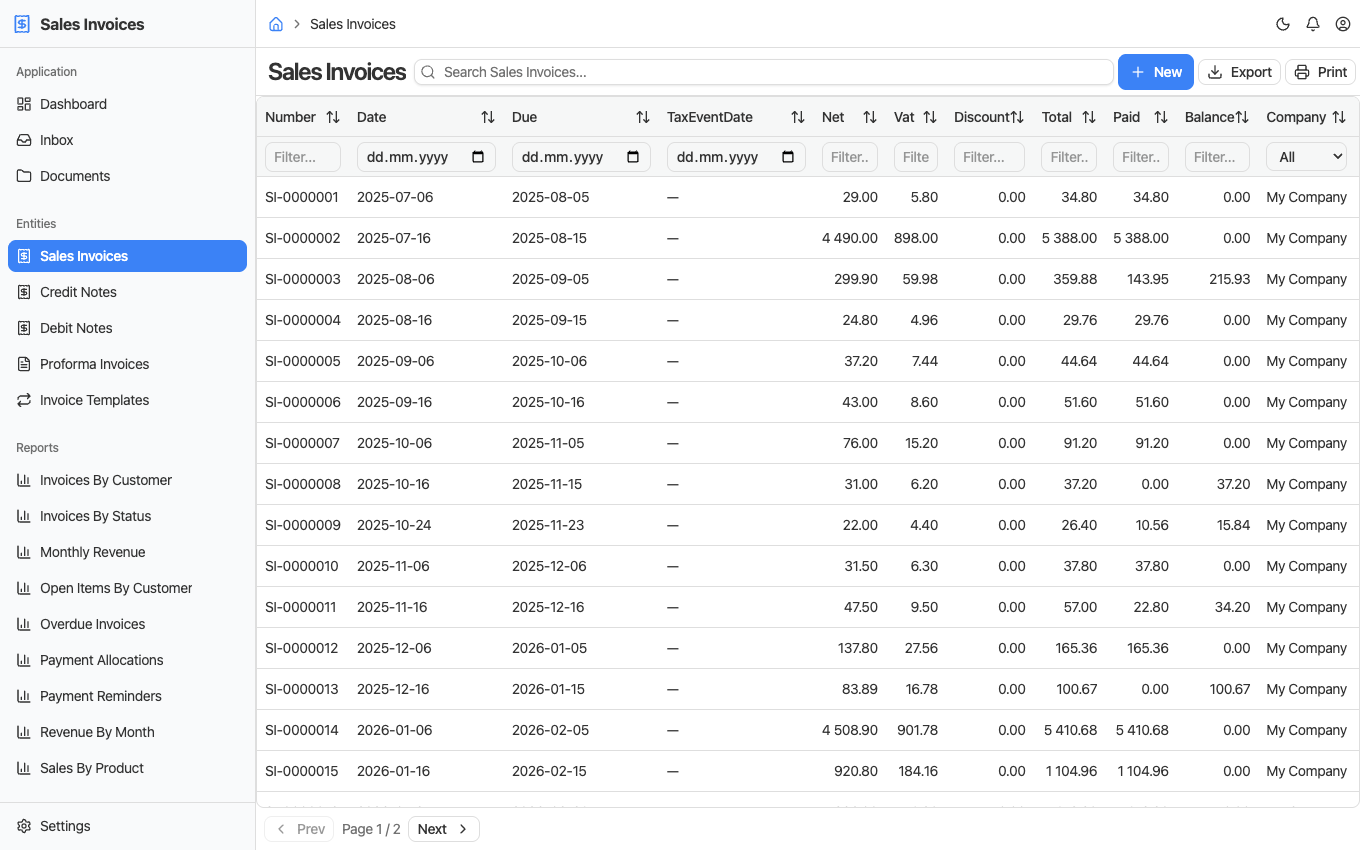1360x850 pixels.
Task: Open user account profile icon
Action: [1343, 24]
